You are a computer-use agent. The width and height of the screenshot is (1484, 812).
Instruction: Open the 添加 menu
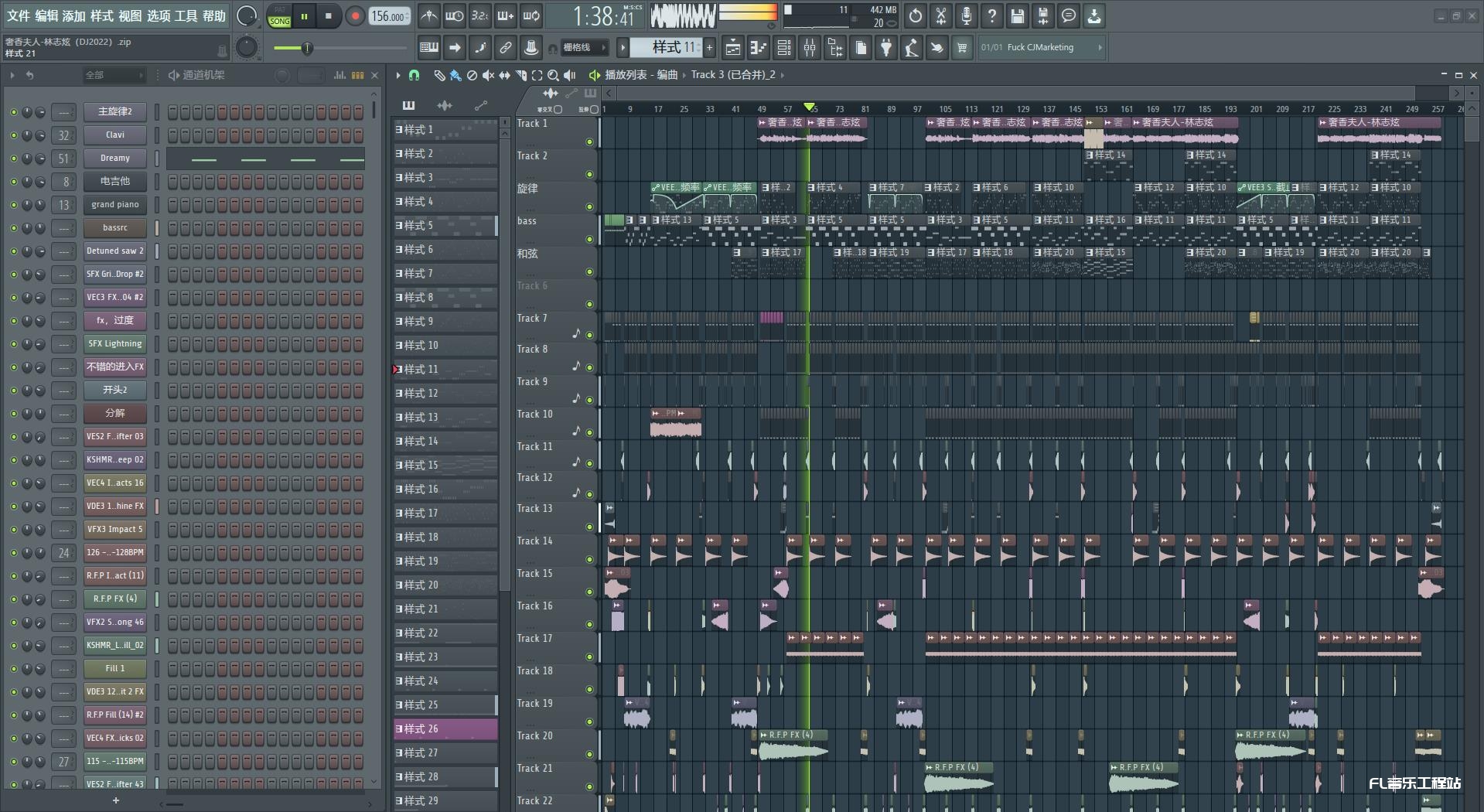74,16
